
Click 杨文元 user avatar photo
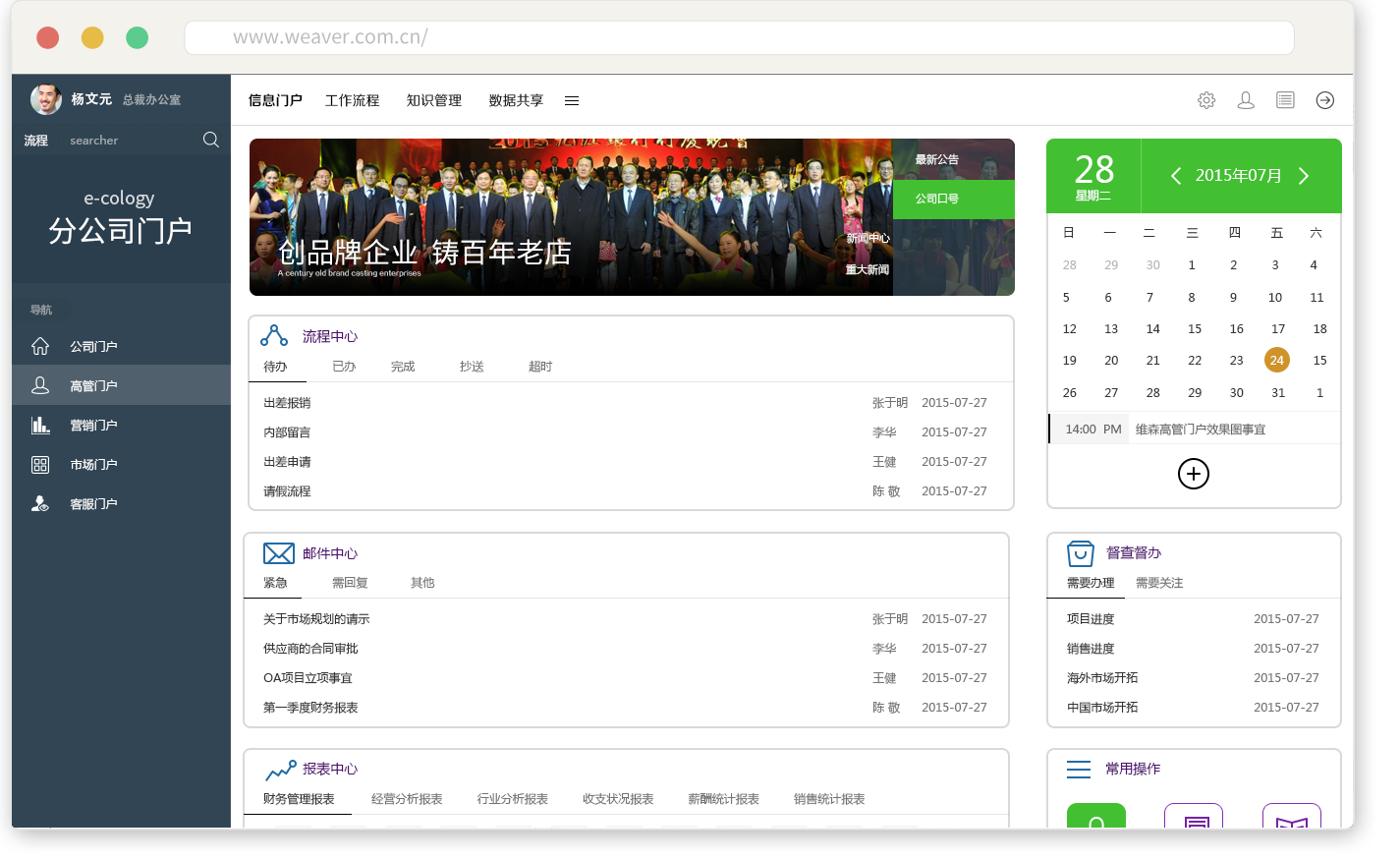[46, 99]
